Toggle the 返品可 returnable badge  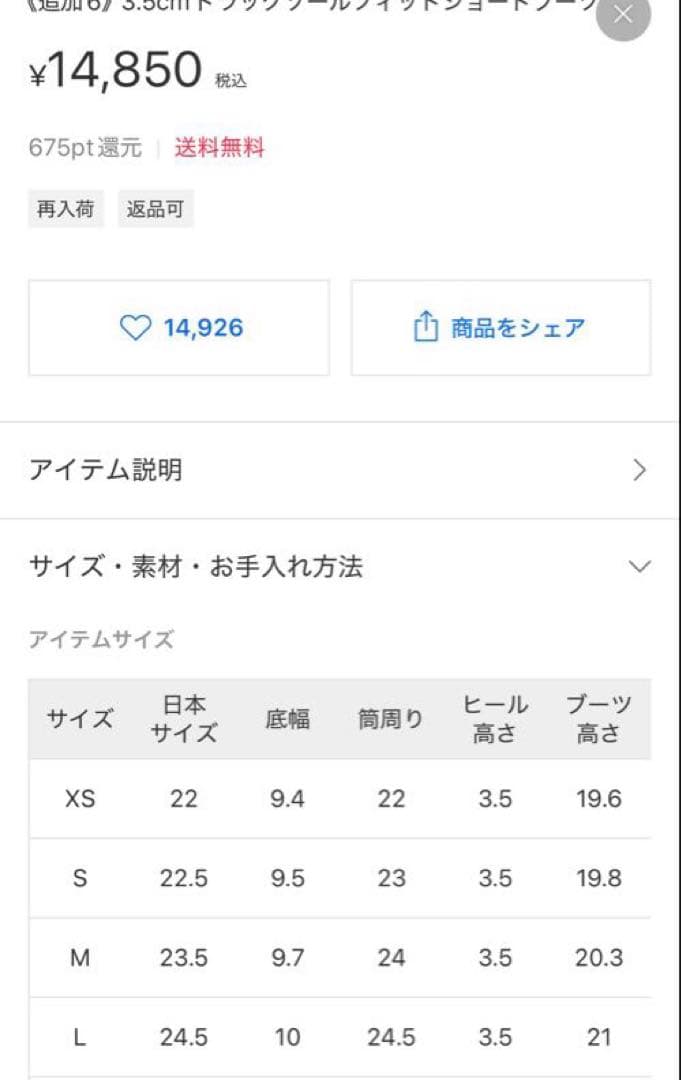click(x=155, y=209)
